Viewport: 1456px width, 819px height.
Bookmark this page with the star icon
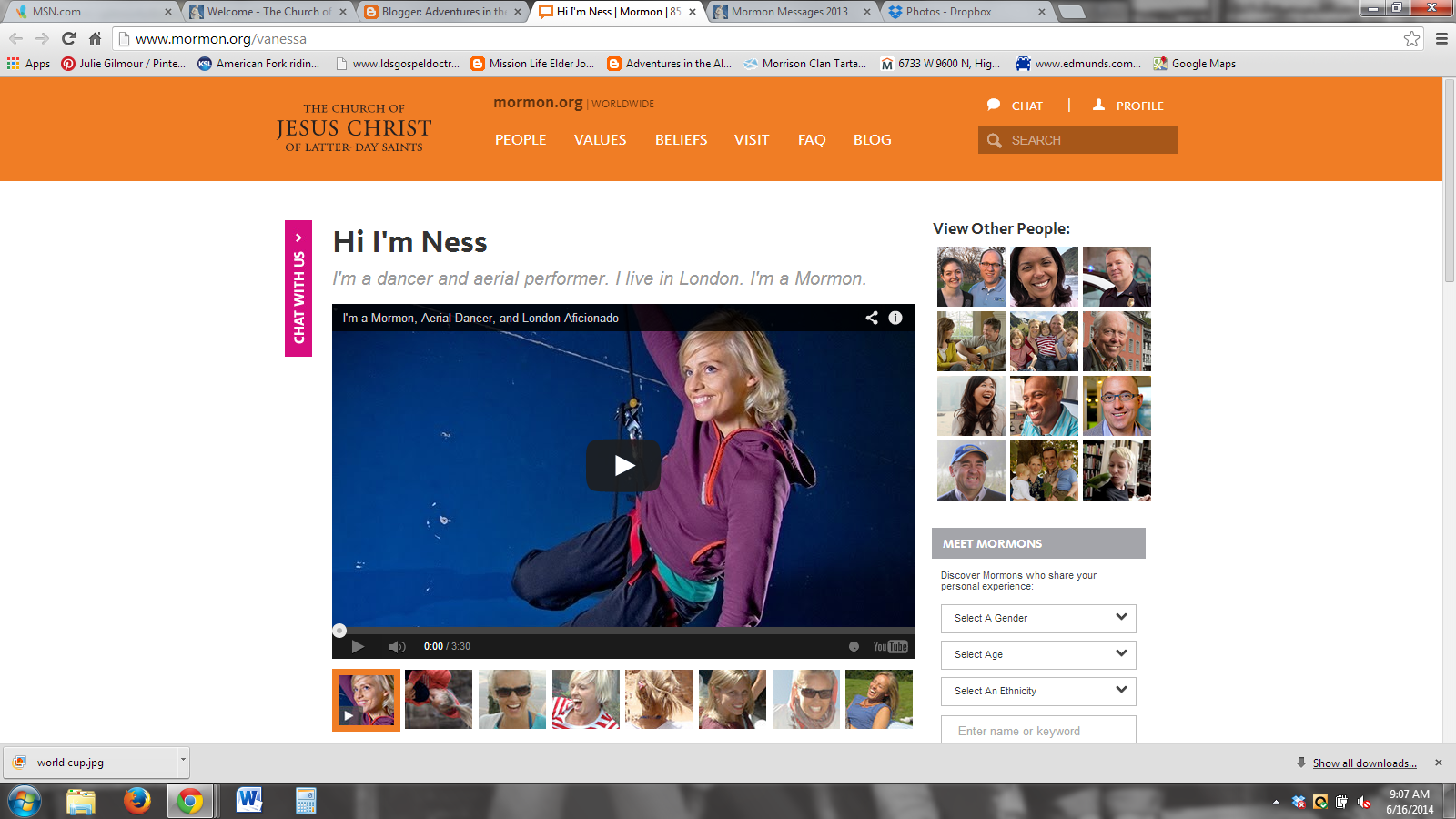1411,38
